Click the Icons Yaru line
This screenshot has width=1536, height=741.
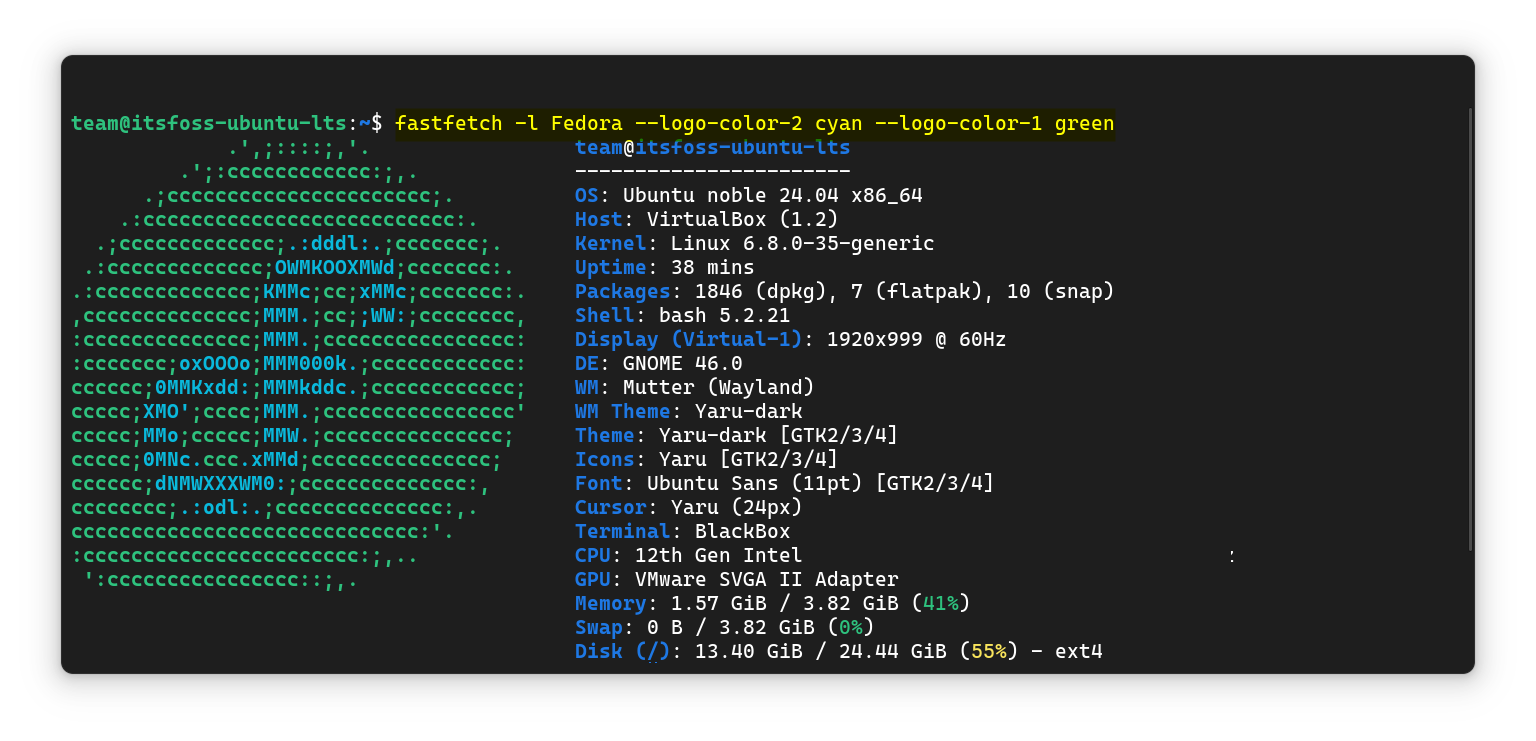pyautogui.click(x=706, y=460)
